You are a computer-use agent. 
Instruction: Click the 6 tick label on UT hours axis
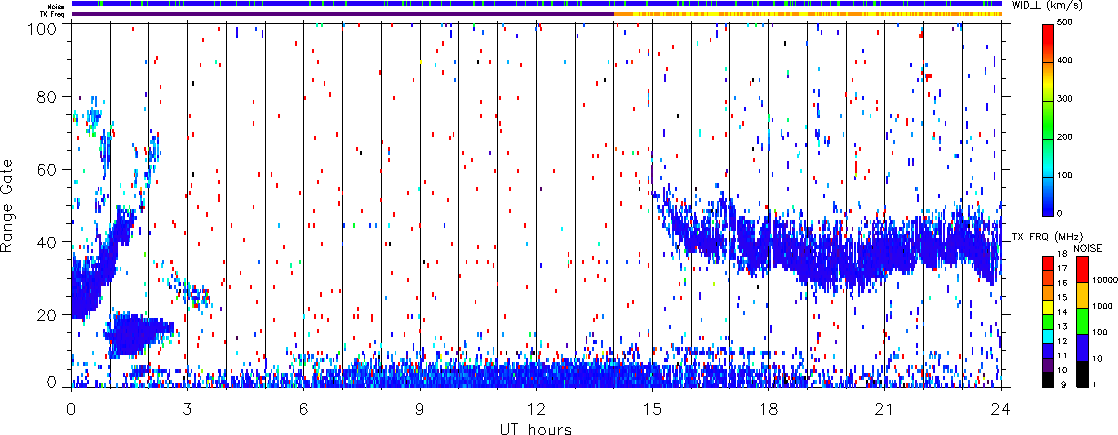coord(304,409)
